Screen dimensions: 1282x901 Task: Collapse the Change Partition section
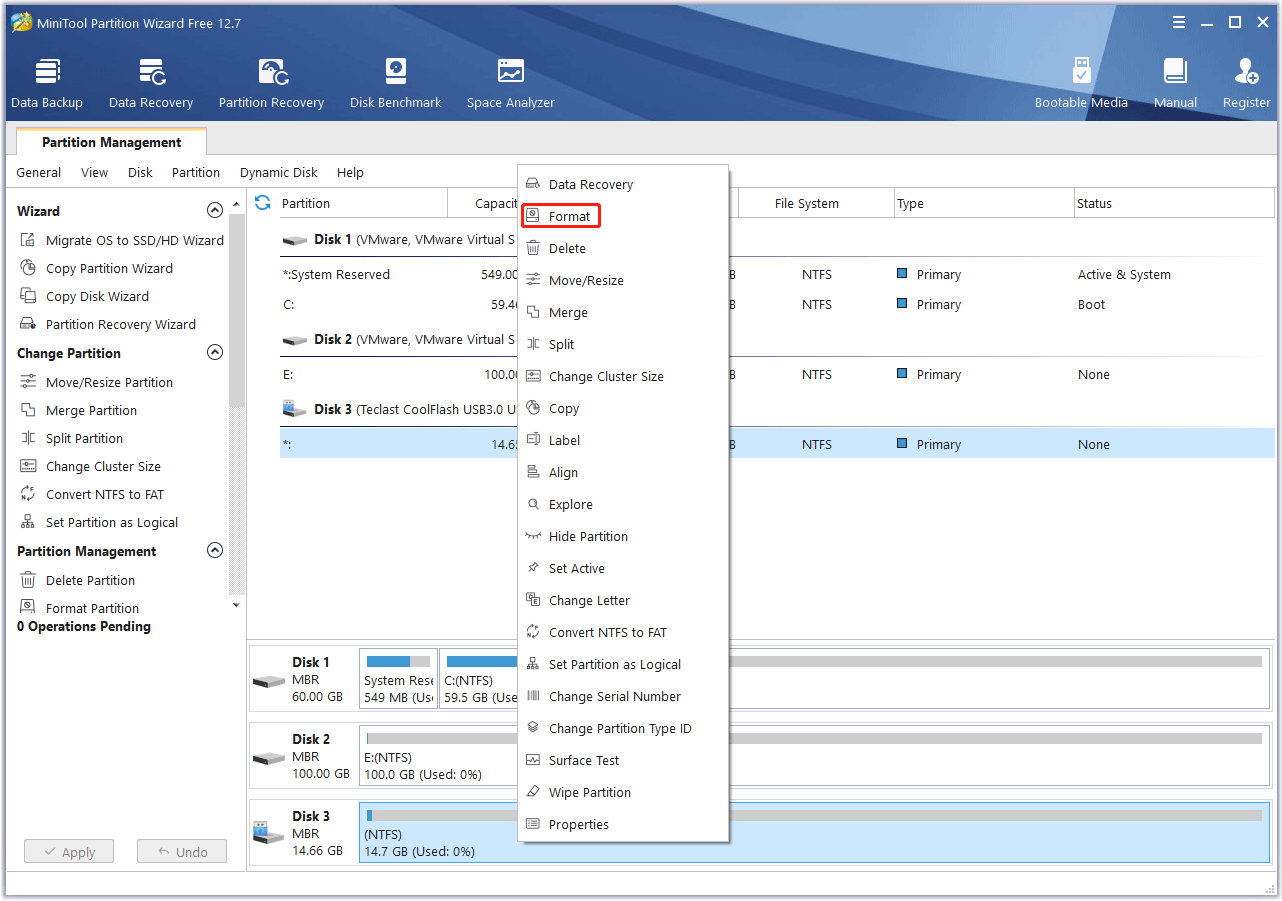tap(215, 352)
